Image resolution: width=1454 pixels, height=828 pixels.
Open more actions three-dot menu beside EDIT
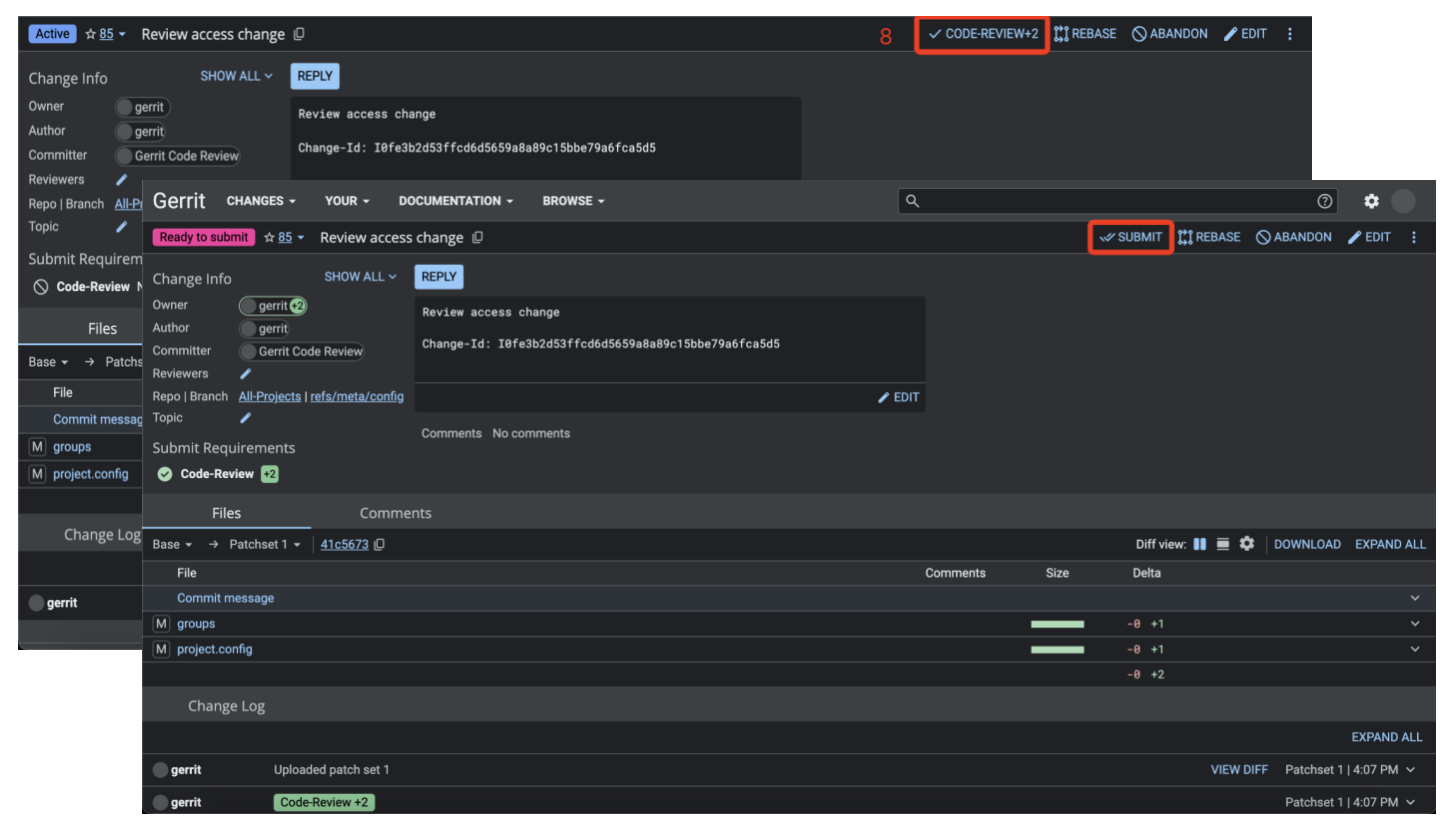pos(1414,238)
